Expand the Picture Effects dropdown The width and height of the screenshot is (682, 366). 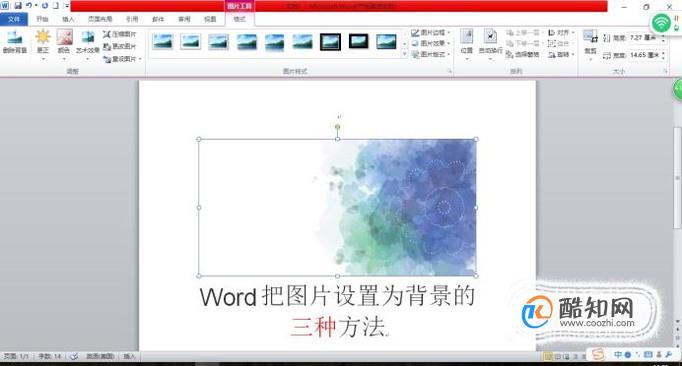coord(431,44)
